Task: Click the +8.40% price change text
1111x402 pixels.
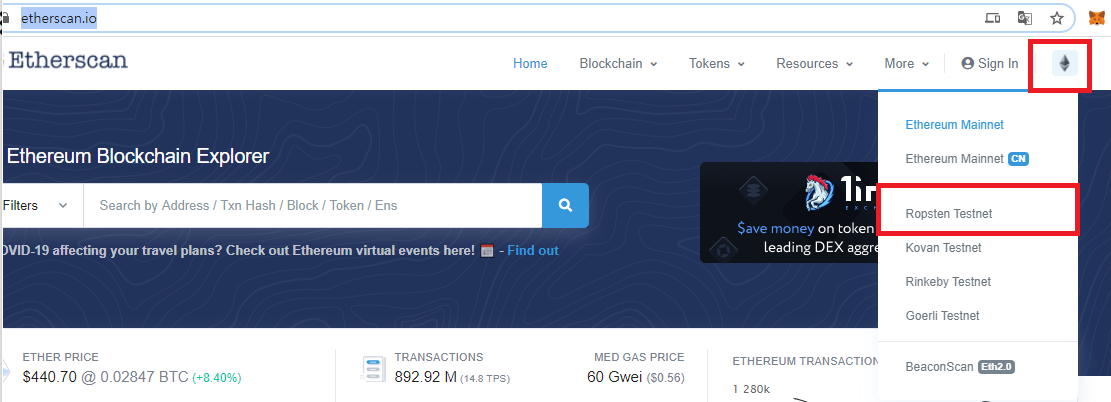Action: click(217, 378)
